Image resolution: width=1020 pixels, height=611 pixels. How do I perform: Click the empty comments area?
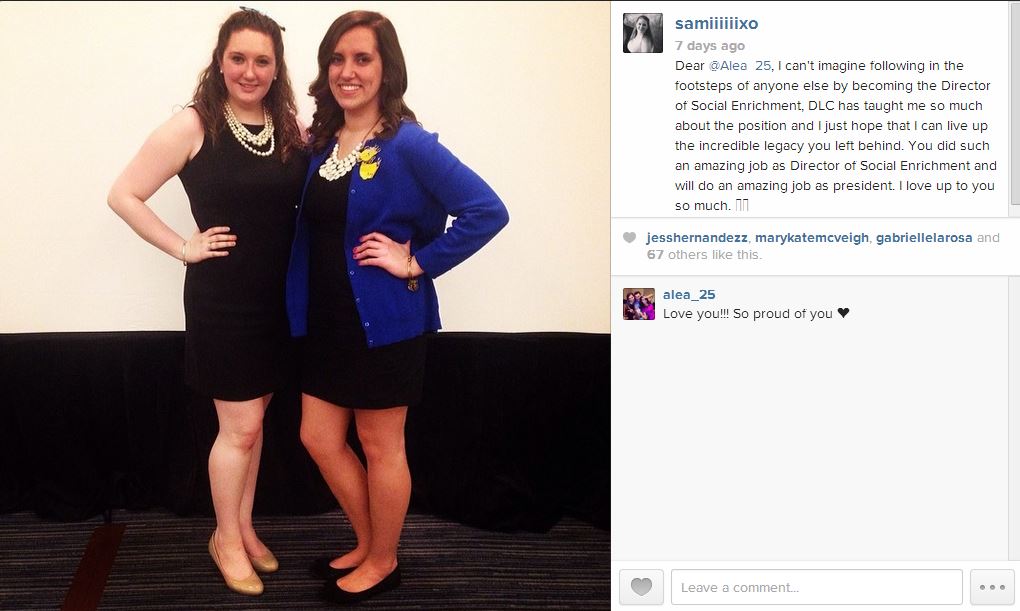point(815,442)
